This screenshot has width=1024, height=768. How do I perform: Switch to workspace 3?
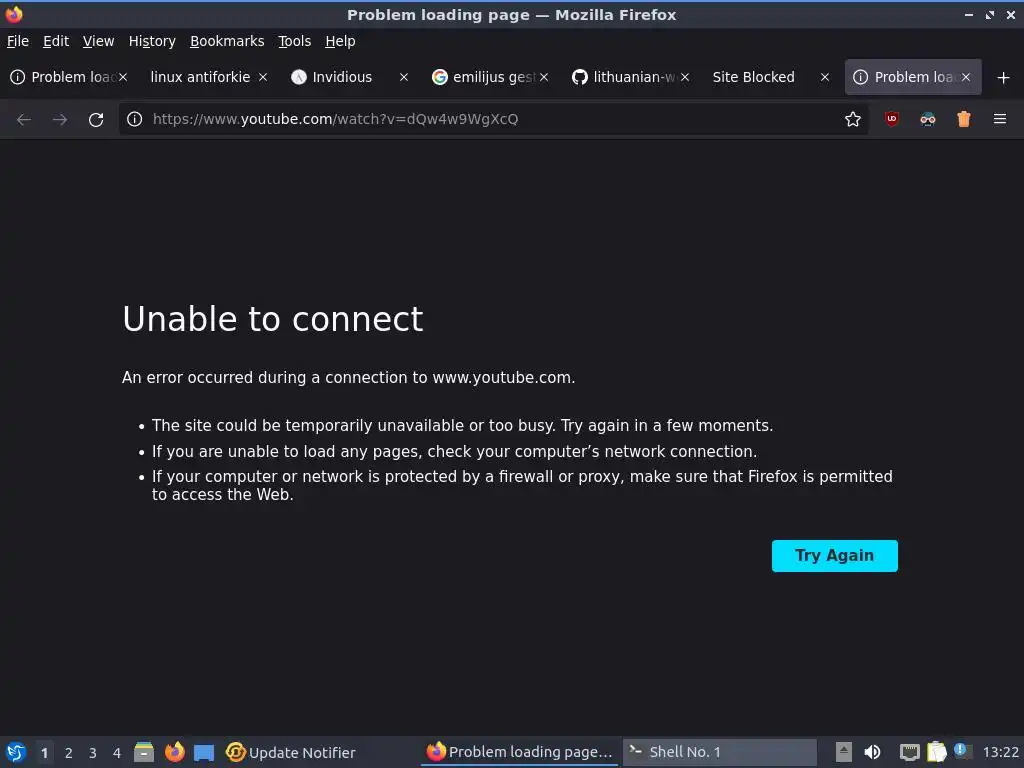[93, 753]
